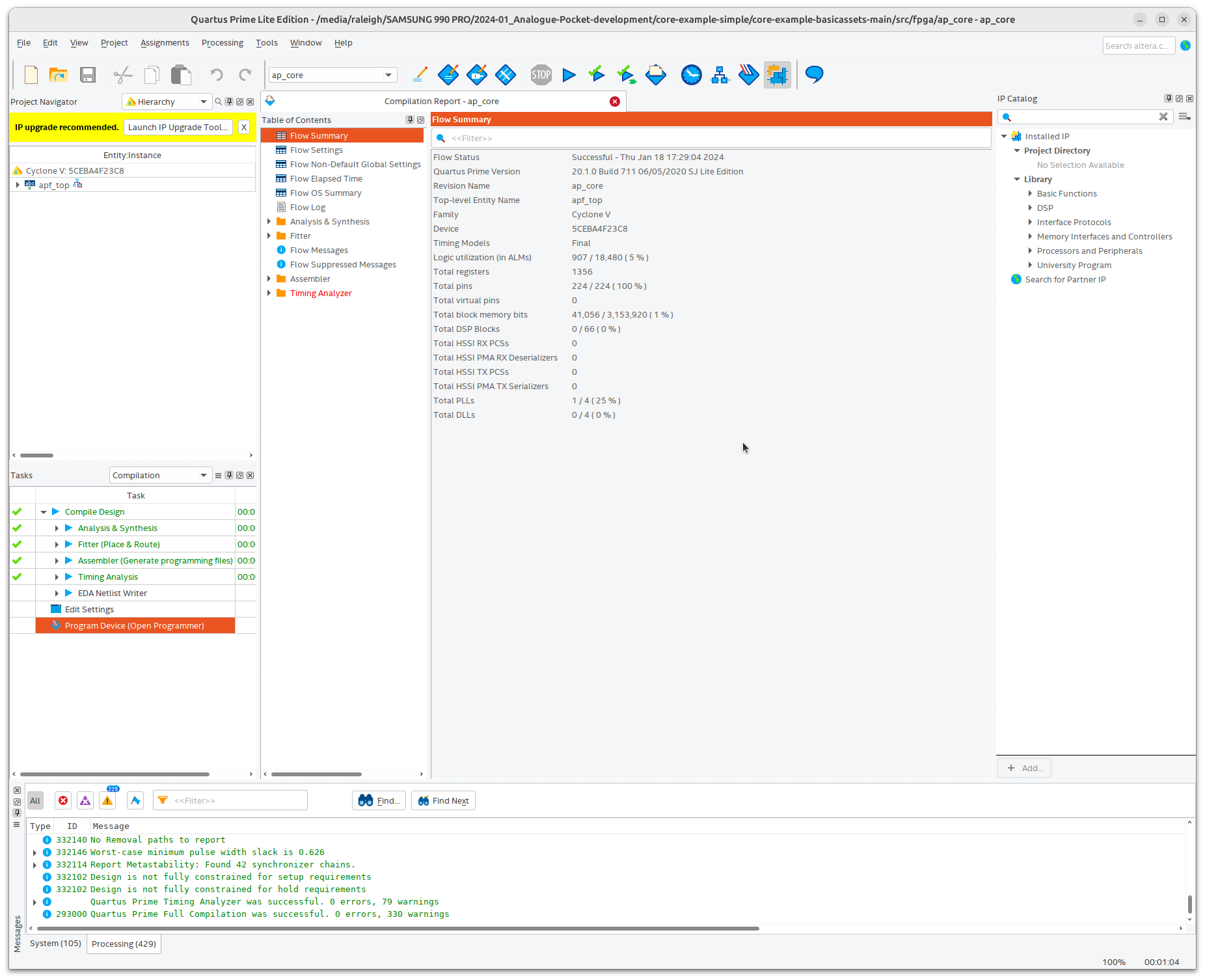Stop the current compilation process
1205x980 pixels.
541,74
